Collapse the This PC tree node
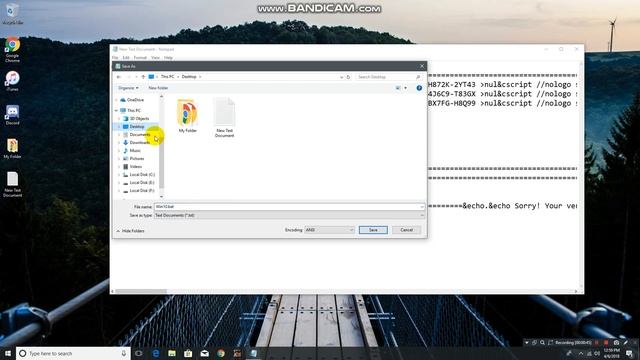Image resolution: width=640 pixels, height=360 pixels. point(116,110)
